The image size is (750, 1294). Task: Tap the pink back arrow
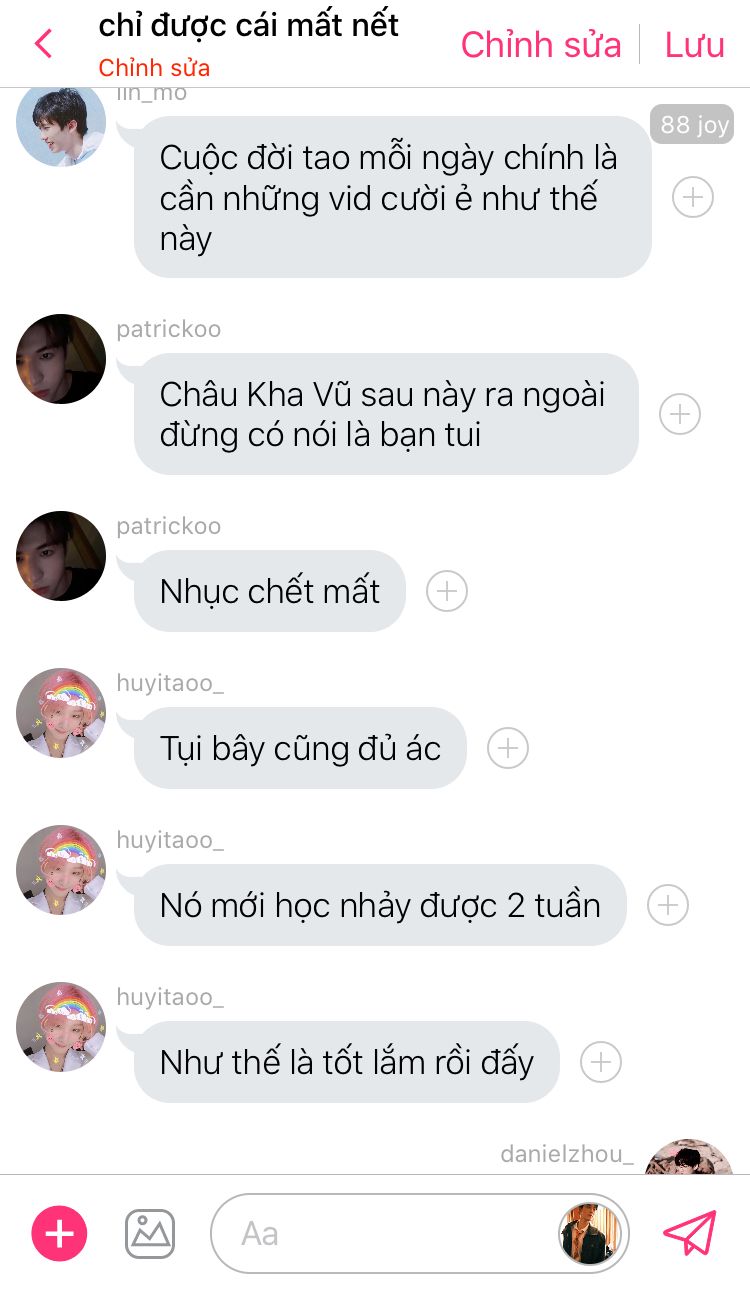click(x=43, y=44)
